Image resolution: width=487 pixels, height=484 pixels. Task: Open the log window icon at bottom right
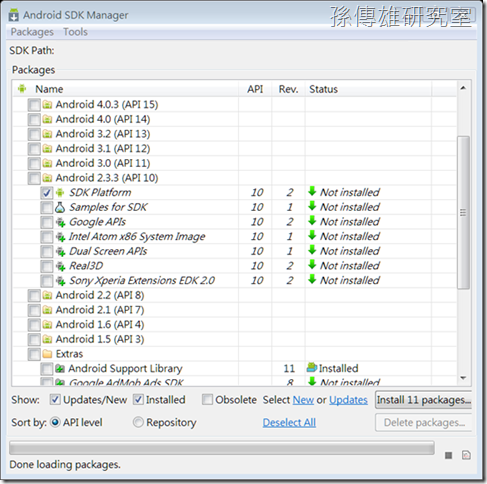[x=466, y=455]
